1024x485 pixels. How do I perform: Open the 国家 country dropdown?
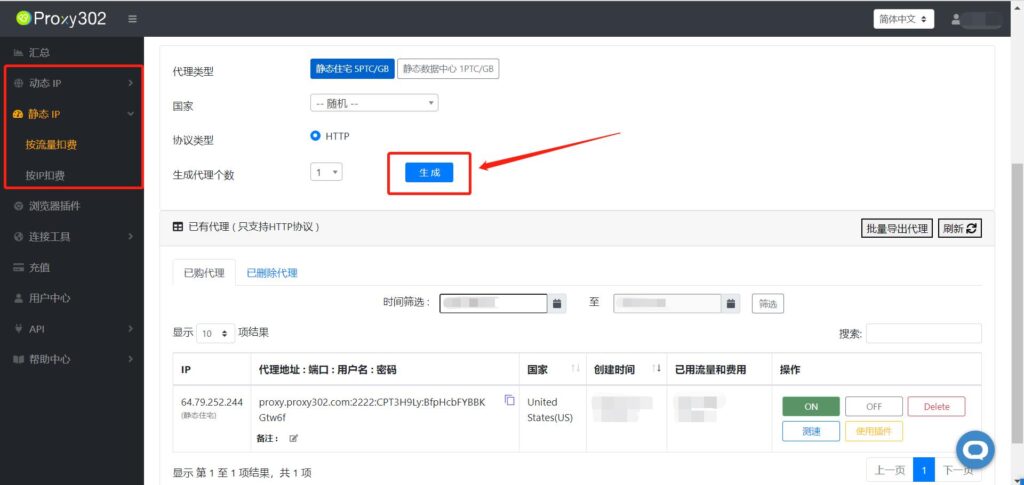tap(374, 103)
